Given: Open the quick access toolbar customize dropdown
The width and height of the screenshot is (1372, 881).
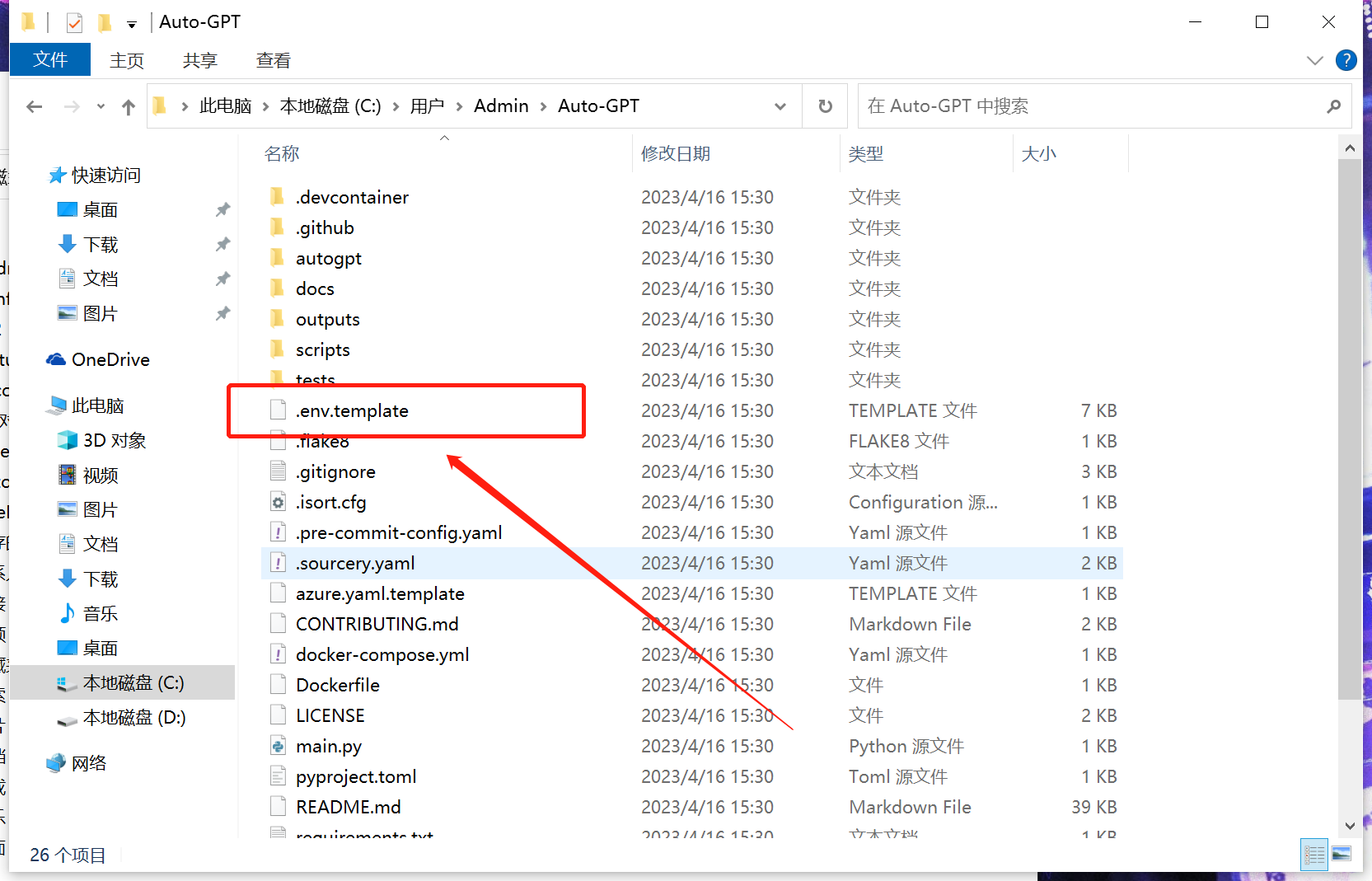Looking at the screenshot, I should click(132, 24).
